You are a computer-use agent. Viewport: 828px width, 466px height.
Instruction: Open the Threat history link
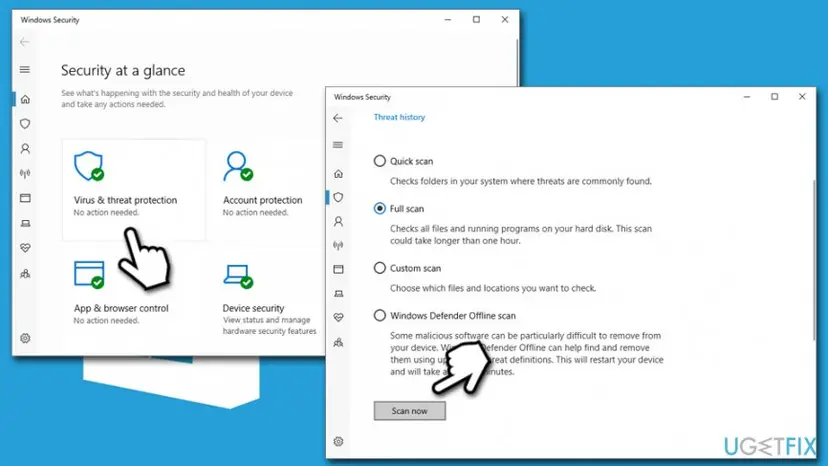[x=399, y=117]
